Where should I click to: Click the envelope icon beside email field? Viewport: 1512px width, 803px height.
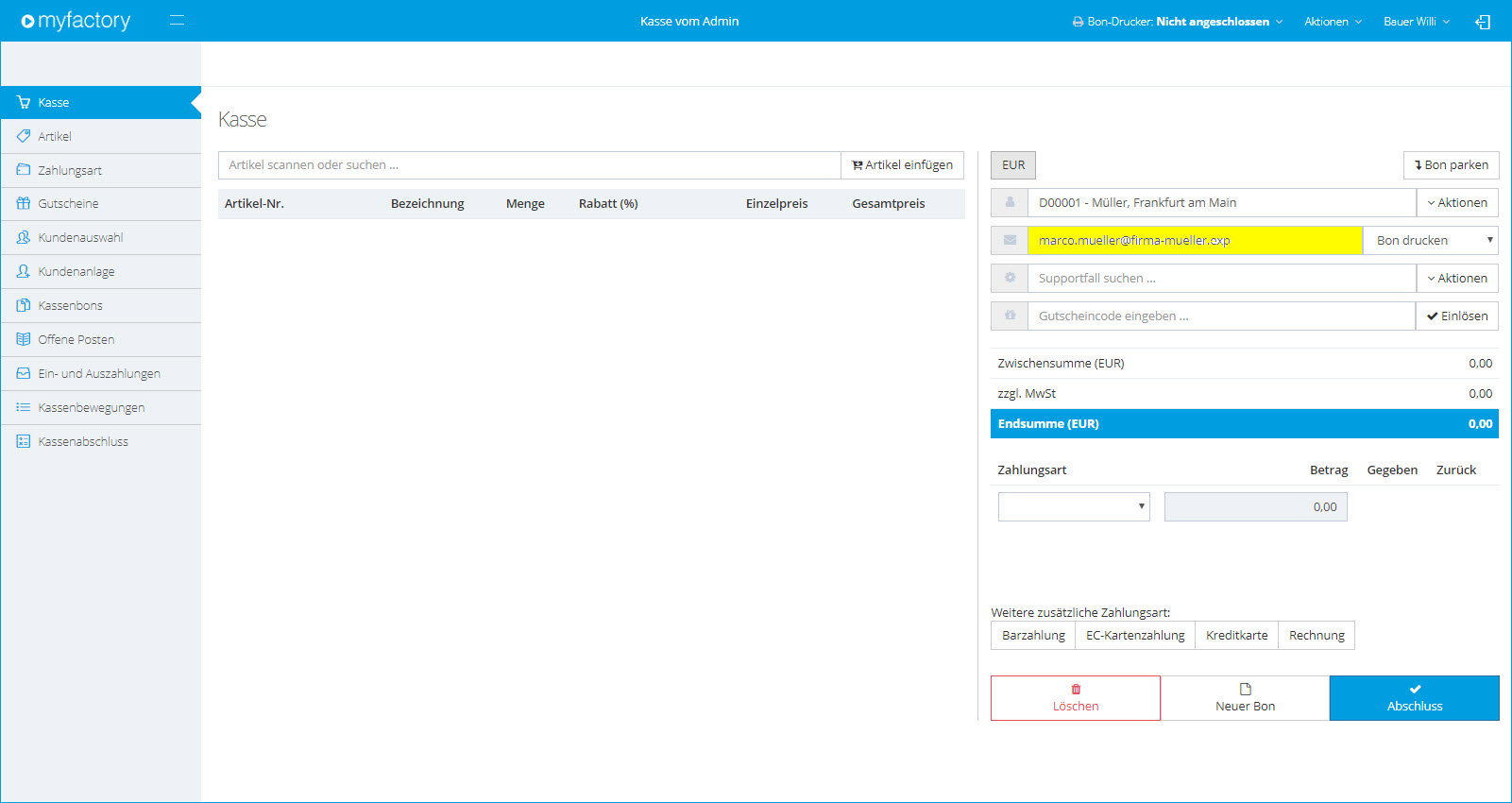pos(1010,240)
